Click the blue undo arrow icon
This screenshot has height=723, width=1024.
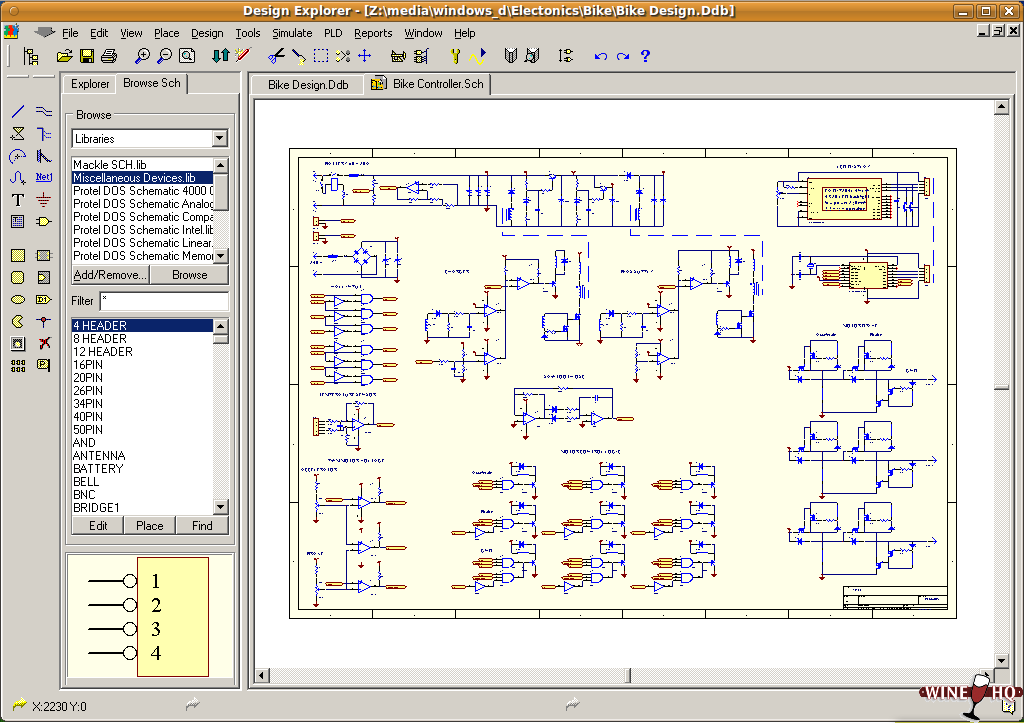(x=601, y=56)
